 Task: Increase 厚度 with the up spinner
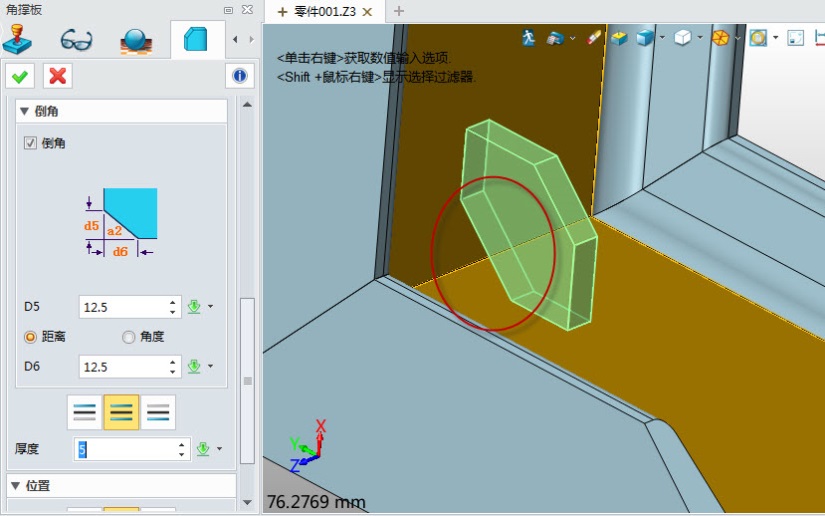click(x=182, y=444)
